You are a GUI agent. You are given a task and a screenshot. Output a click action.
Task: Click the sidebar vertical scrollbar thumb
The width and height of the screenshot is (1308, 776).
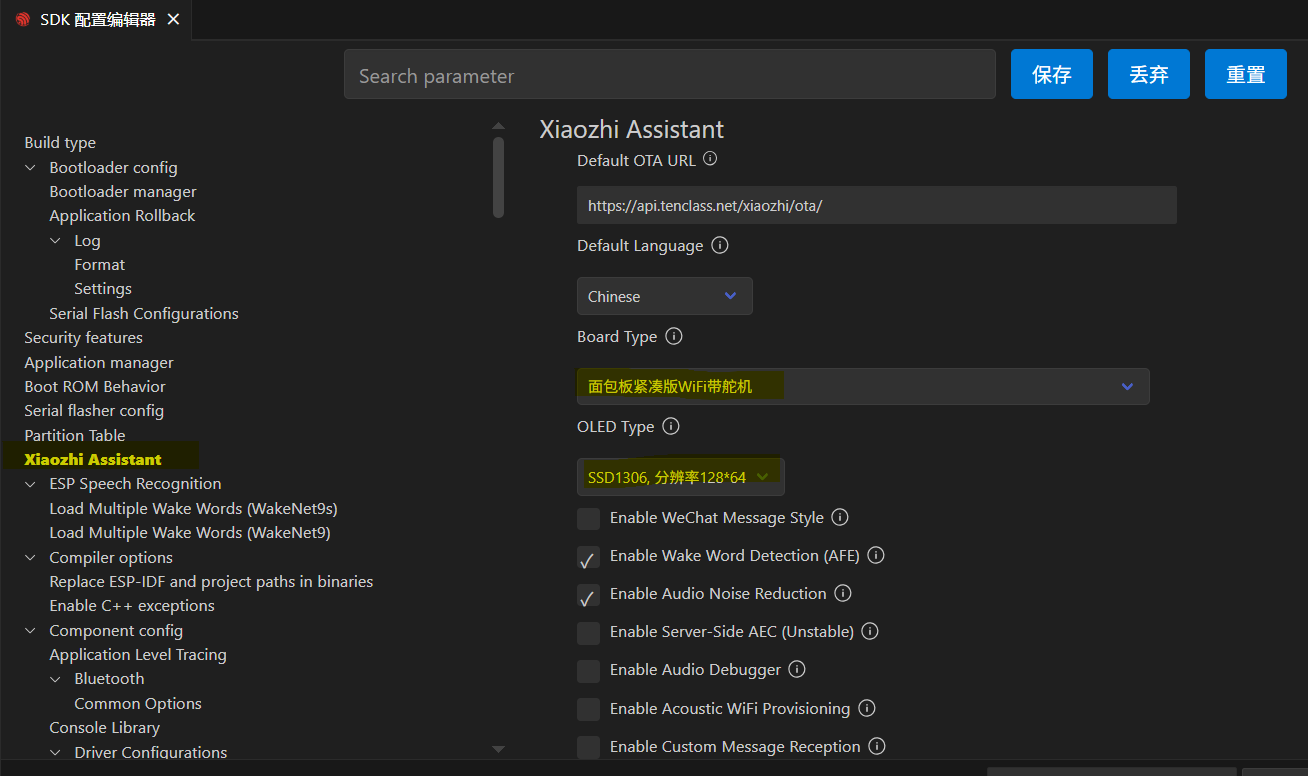(x=498, y=177)
